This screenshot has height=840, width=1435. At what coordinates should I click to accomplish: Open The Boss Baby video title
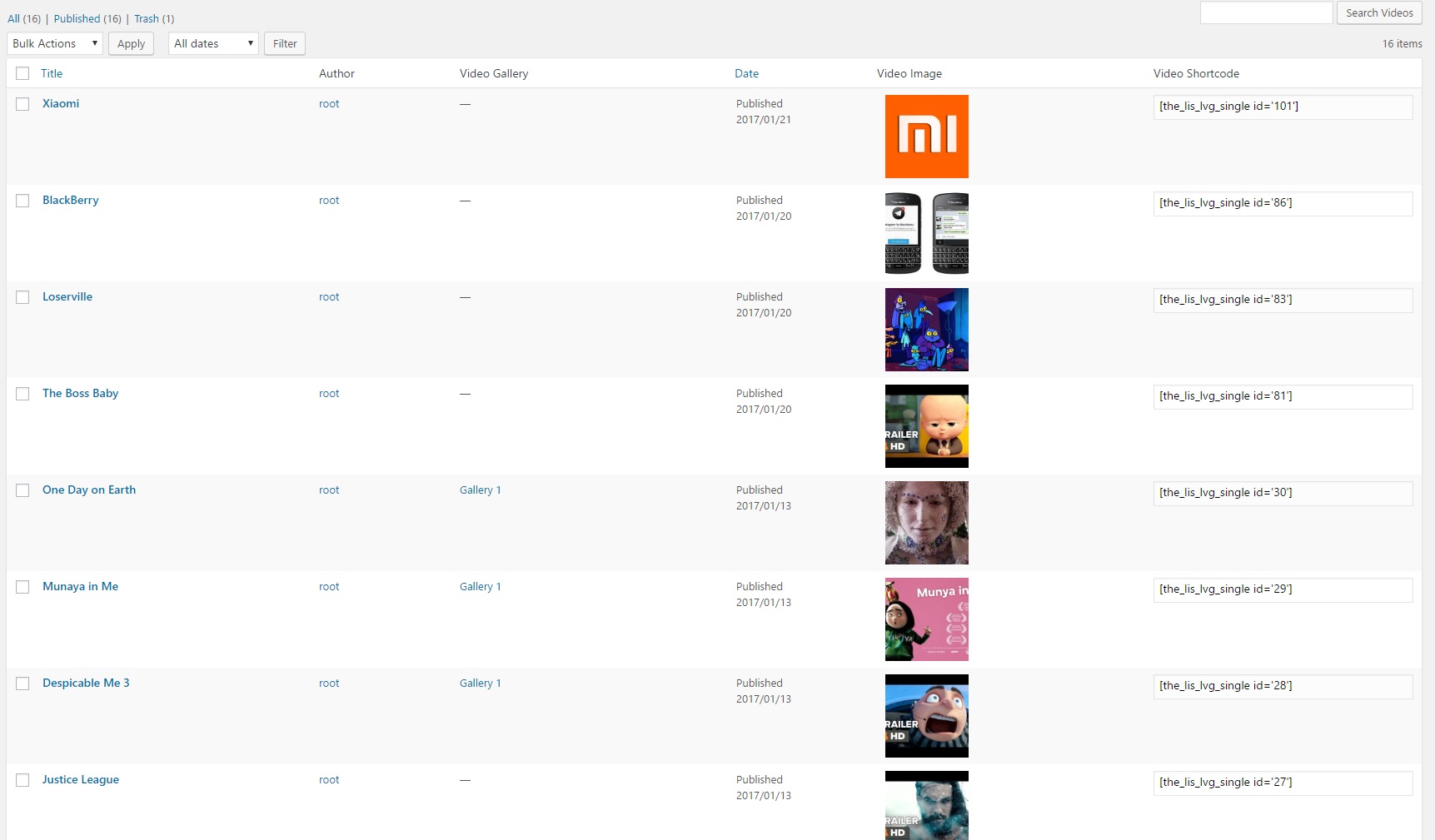click(x=81, y=393)
